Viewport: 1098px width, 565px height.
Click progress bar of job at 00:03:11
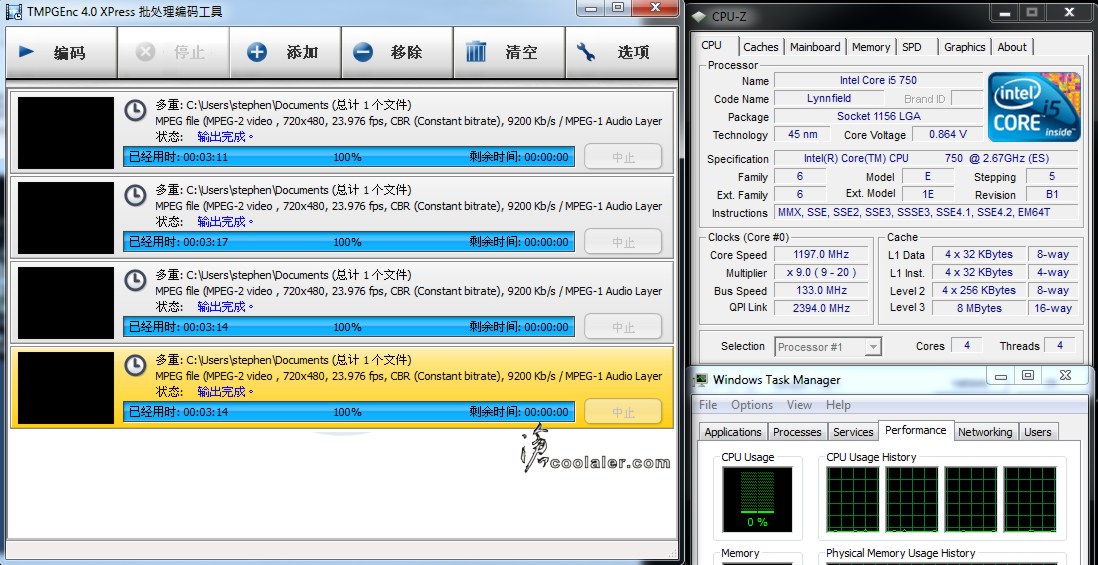349,157
